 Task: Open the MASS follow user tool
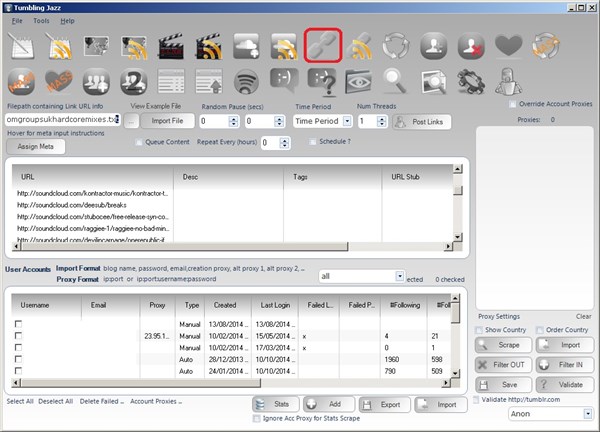[21, 82]
